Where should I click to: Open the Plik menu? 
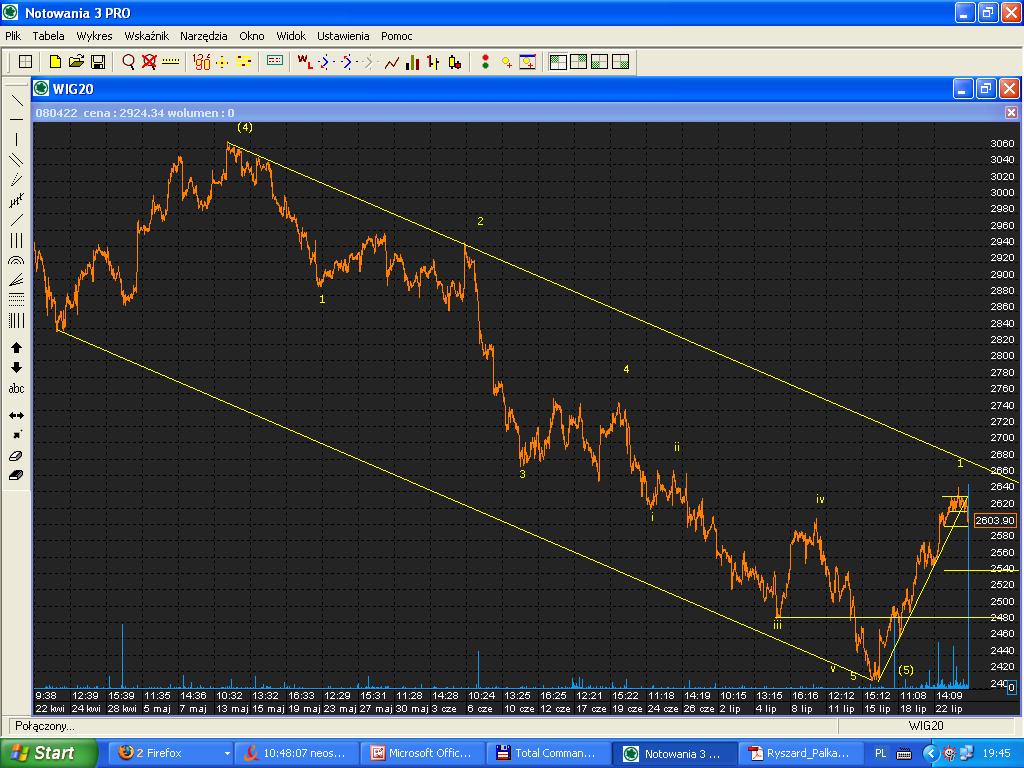pos(13,36)
